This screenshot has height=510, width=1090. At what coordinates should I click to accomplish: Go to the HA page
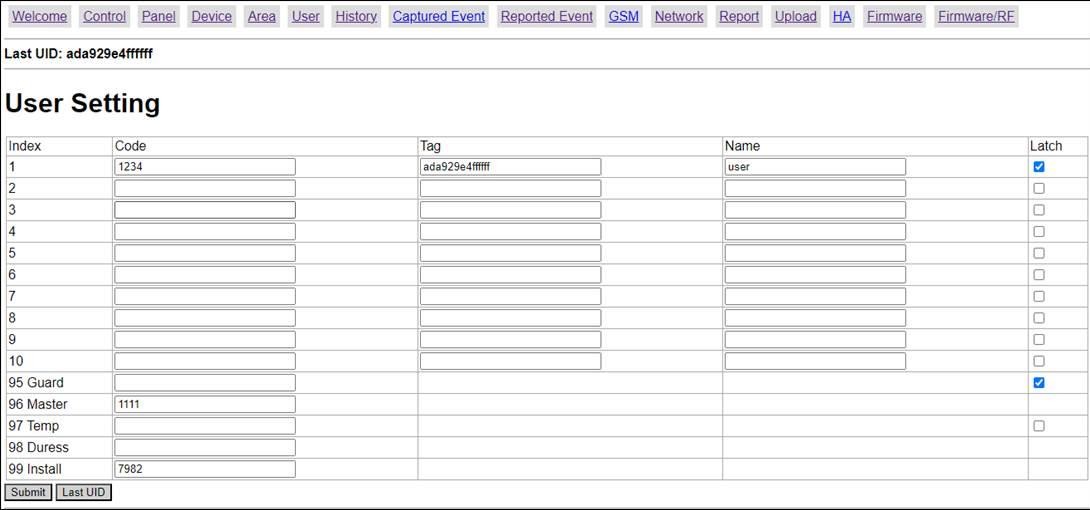[842, 16]
